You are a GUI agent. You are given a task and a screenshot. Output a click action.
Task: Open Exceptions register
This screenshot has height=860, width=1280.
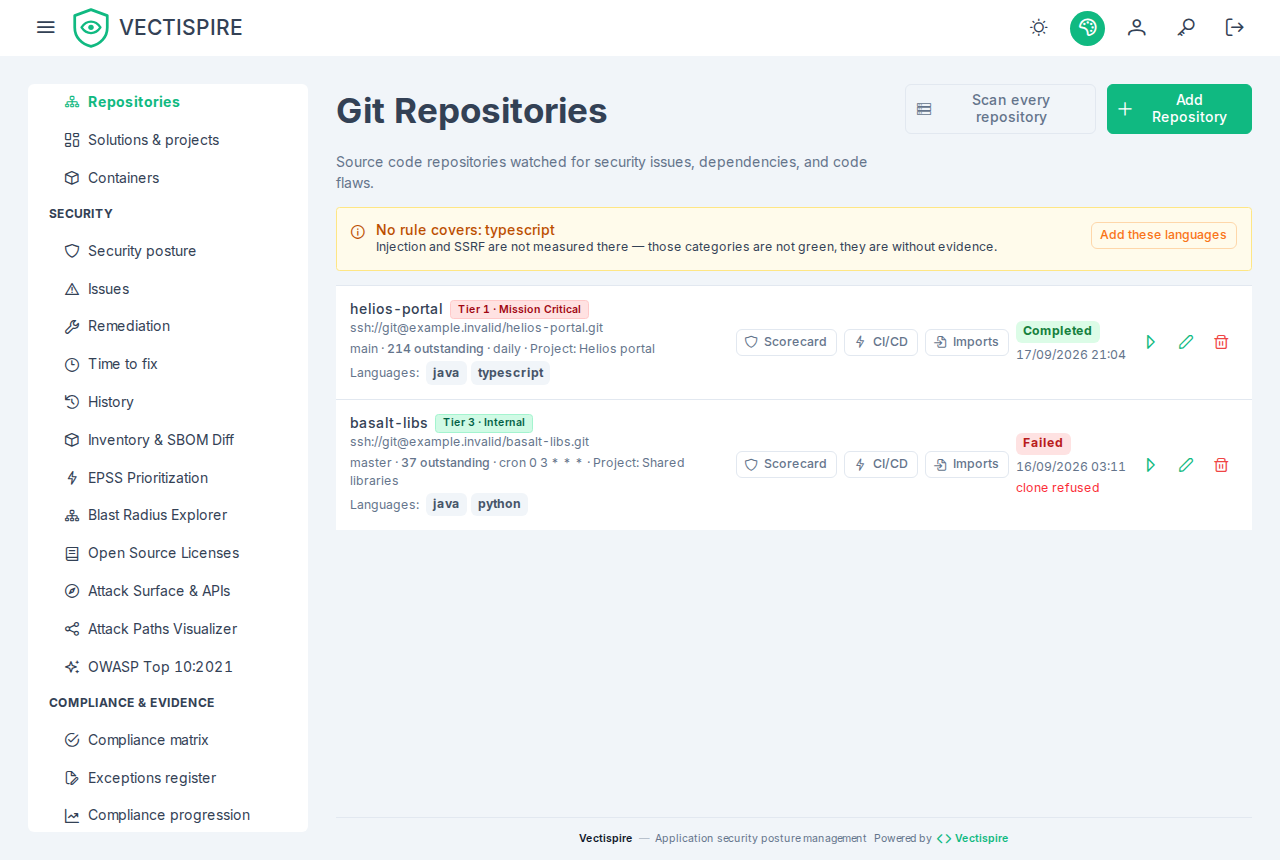click(x=168, y=778)
